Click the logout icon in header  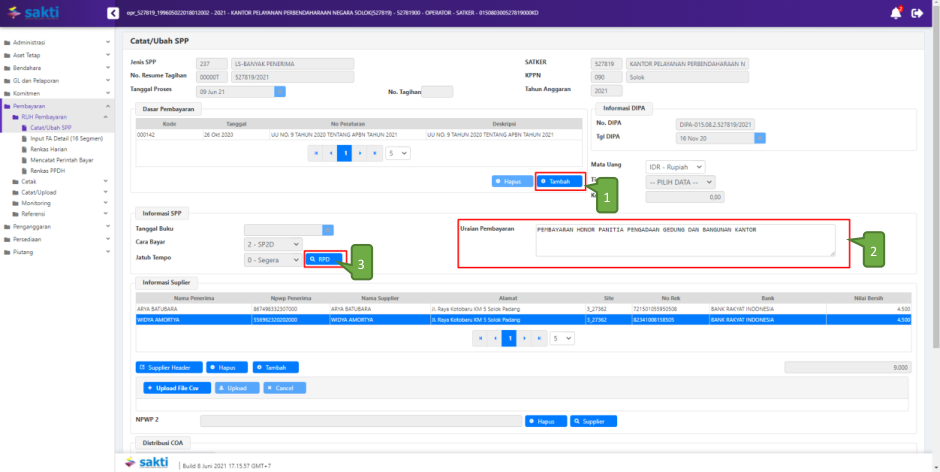[918, 13]
